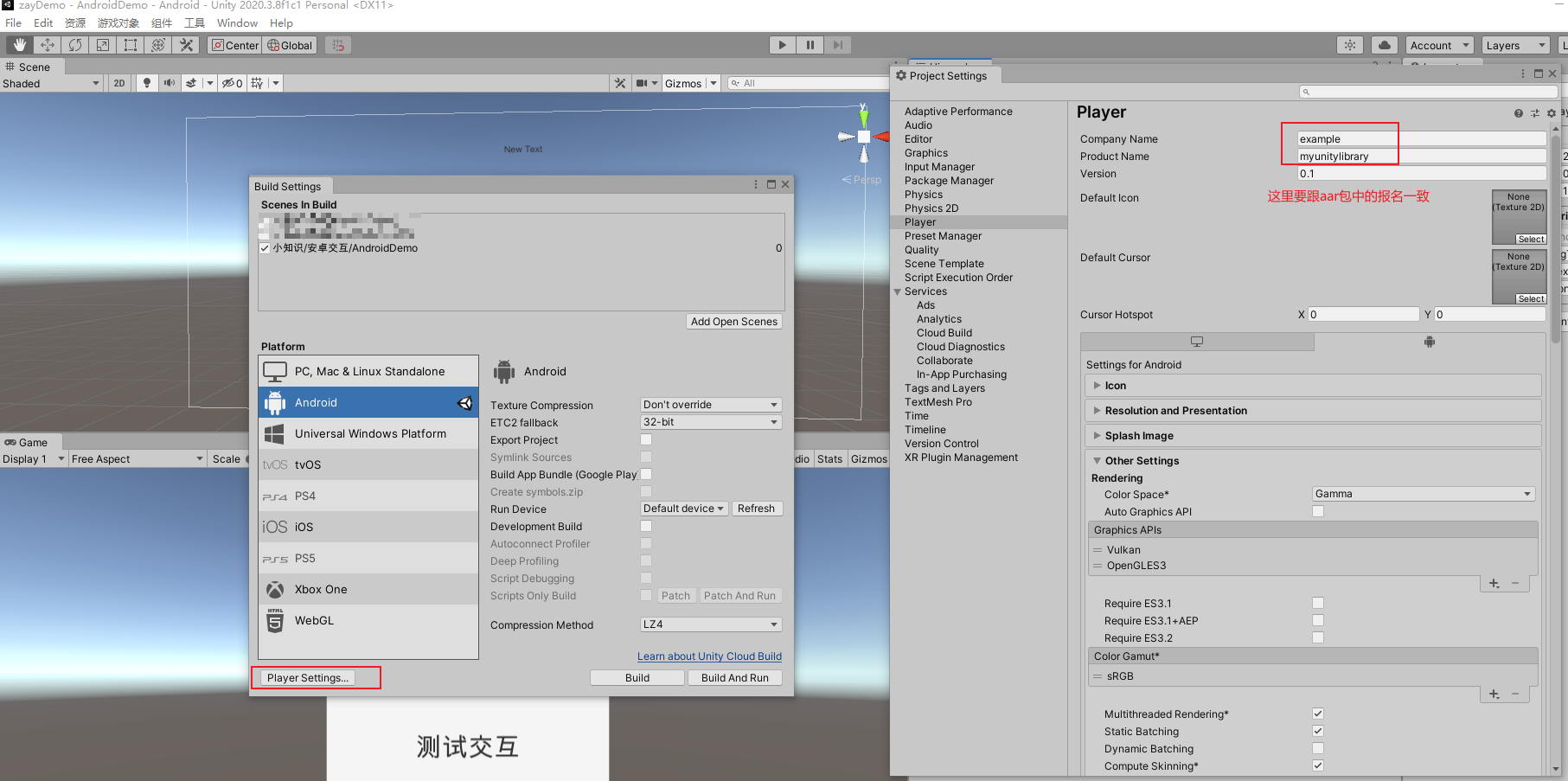Open ETC2 fallback dropdown
Screen dimensions: 1568x781
(x=711, y=422)
